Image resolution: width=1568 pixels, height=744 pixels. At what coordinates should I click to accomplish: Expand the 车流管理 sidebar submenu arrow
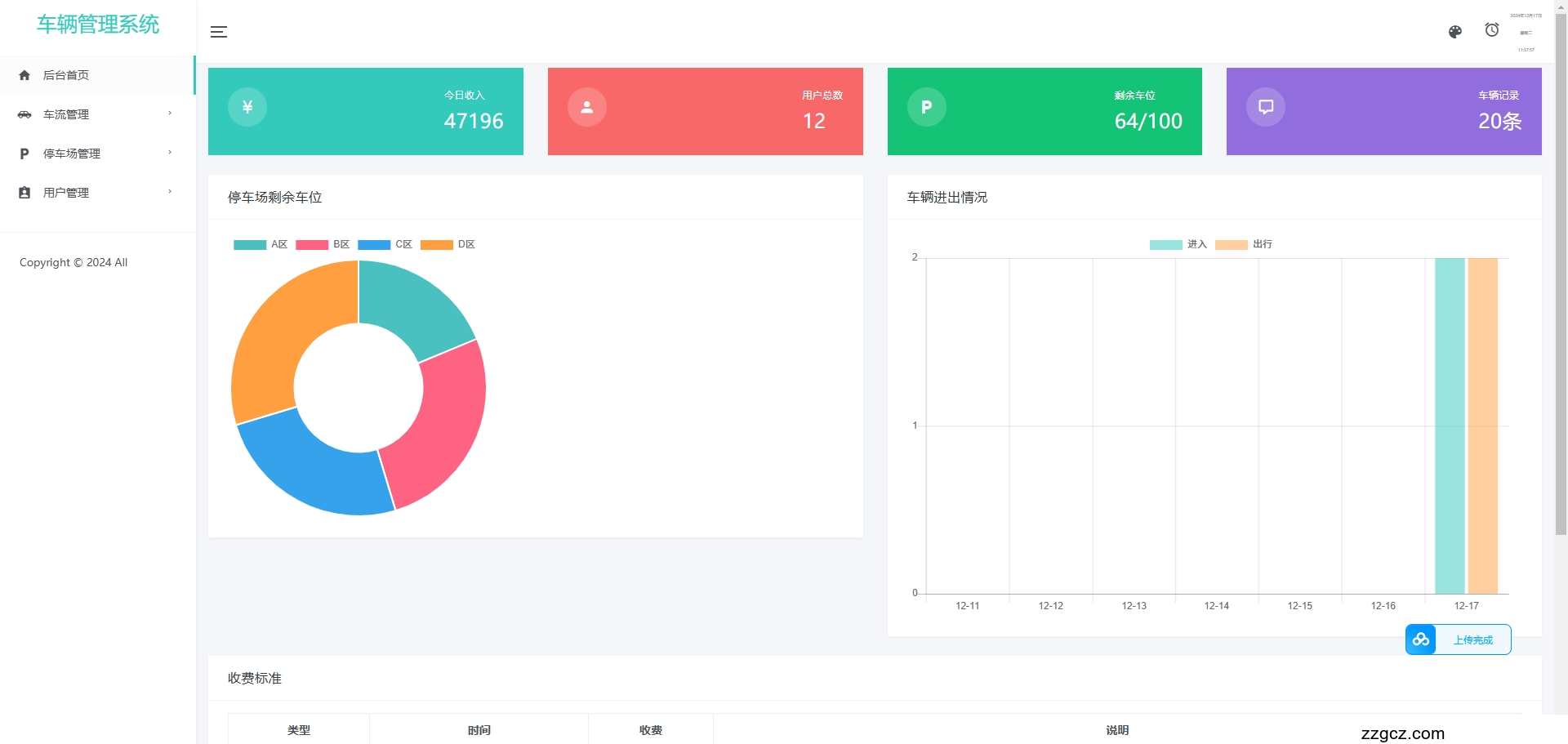click(170, 114)
